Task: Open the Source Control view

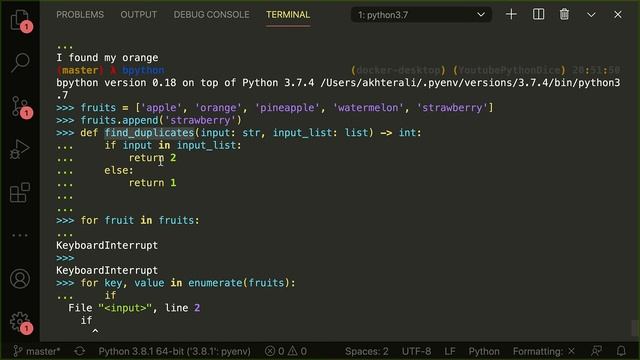Action: click(20, 107)
